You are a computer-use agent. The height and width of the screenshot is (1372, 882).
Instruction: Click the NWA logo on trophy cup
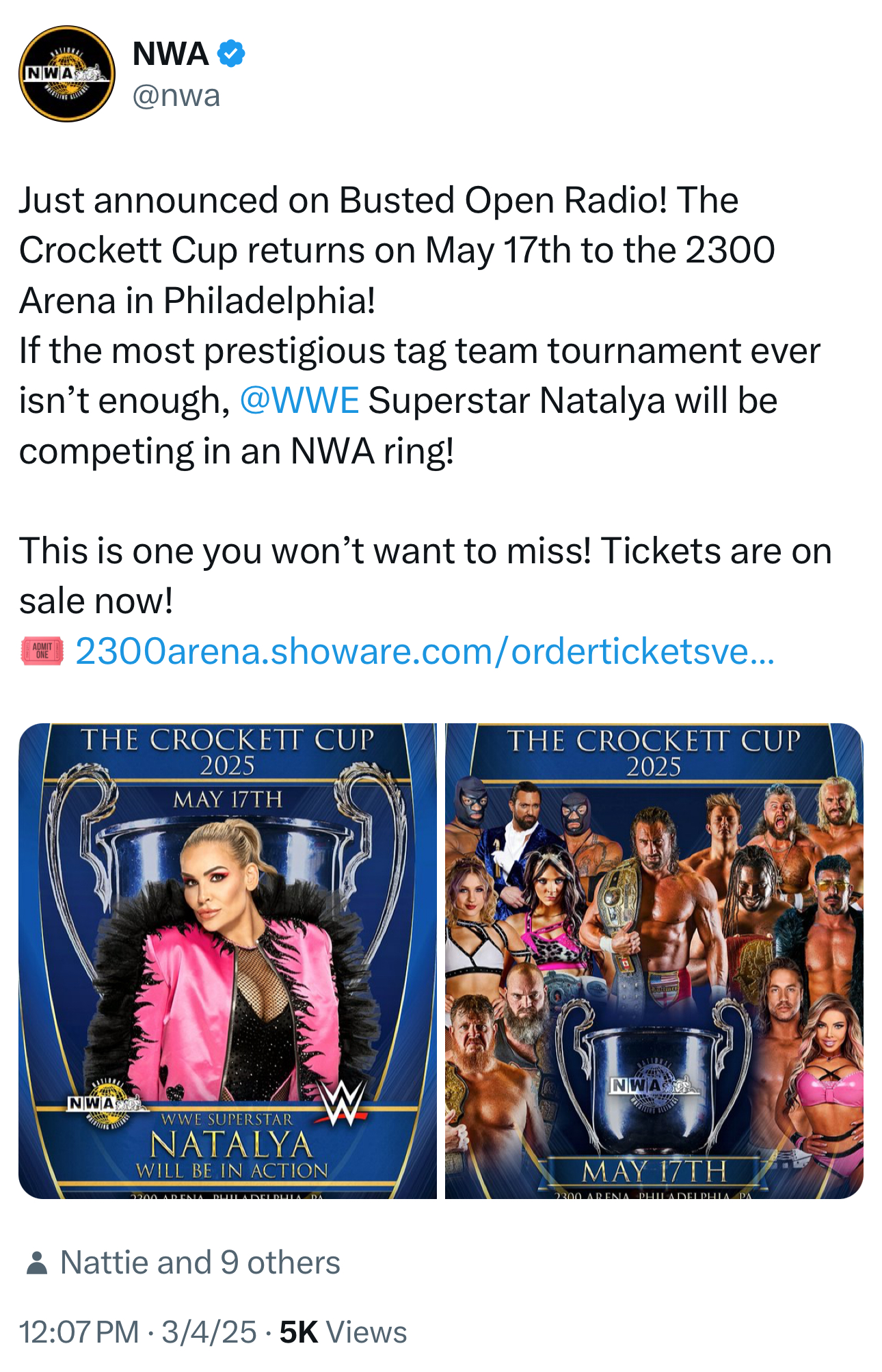654,1086
